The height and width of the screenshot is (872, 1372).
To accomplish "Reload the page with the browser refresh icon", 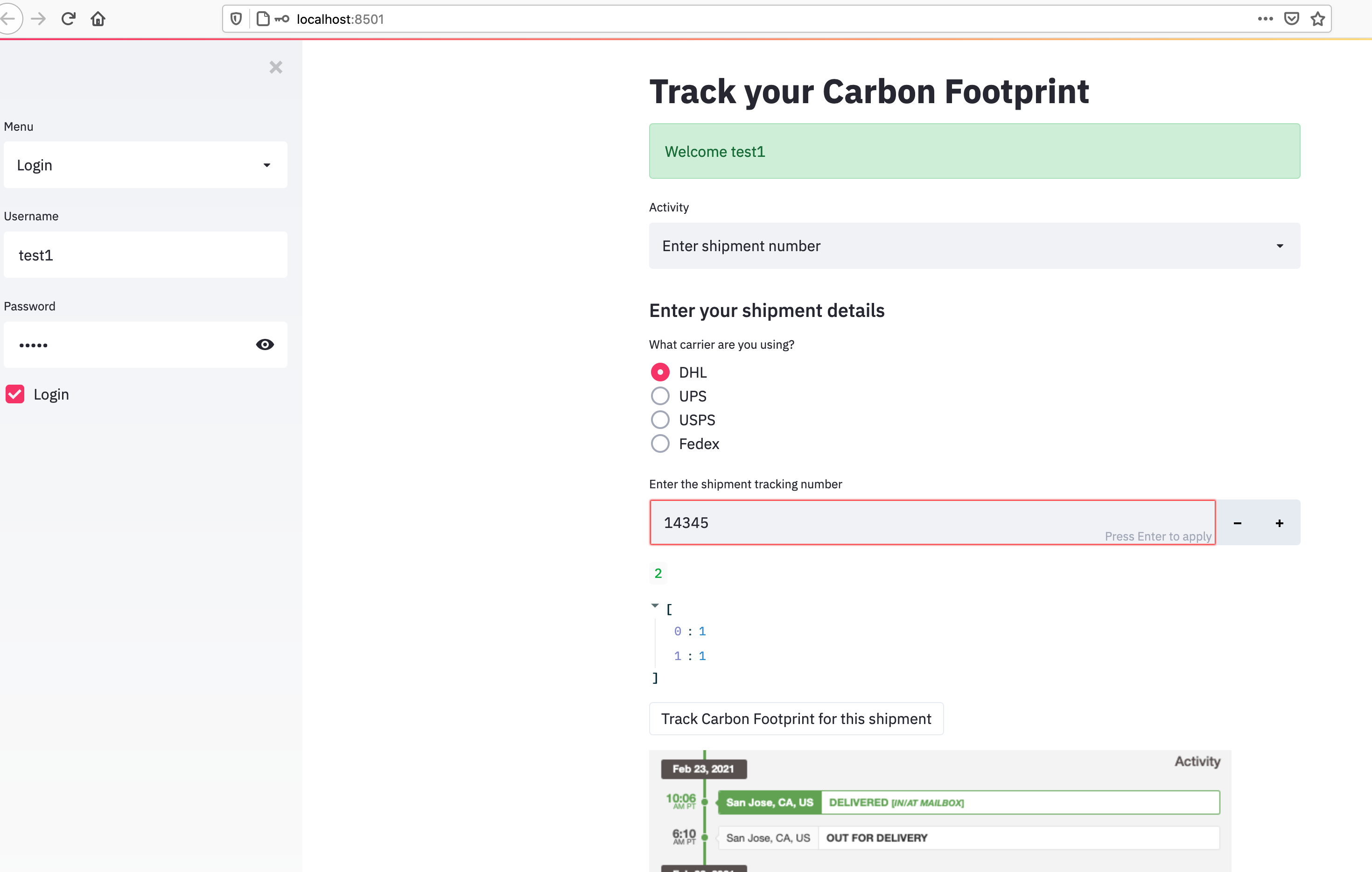I will [x=69, y=19].
